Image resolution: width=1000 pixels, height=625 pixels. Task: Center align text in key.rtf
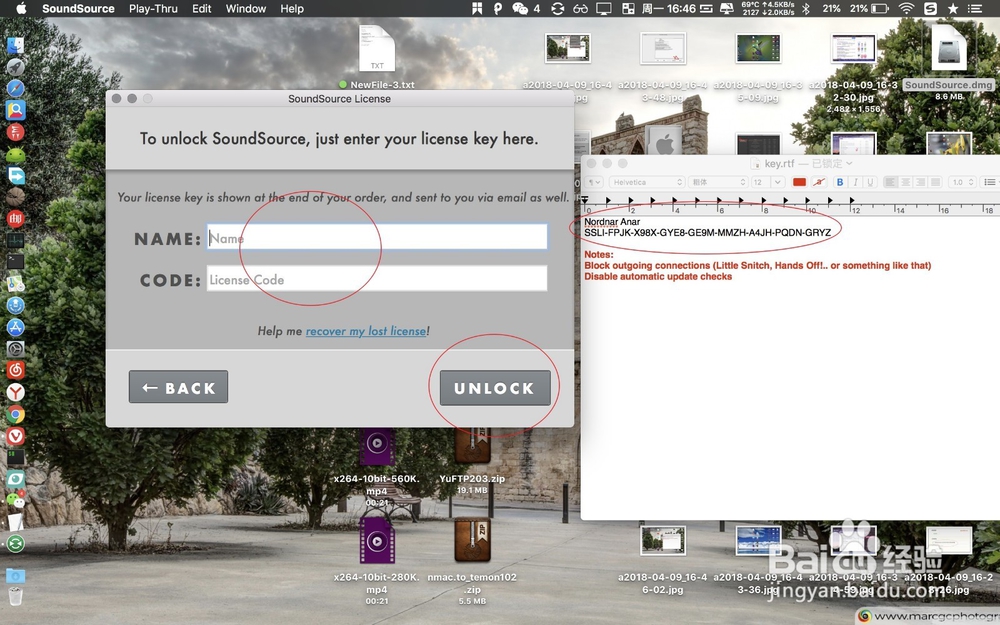[905, 182]
